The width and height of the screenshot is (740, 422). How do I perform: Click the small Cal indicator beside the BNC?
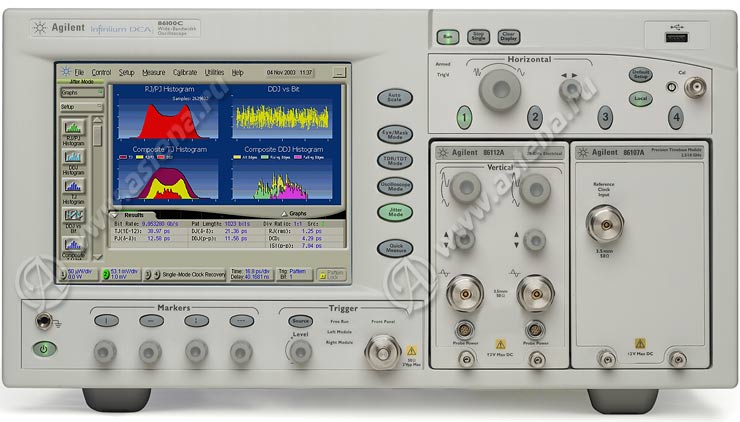671,87
